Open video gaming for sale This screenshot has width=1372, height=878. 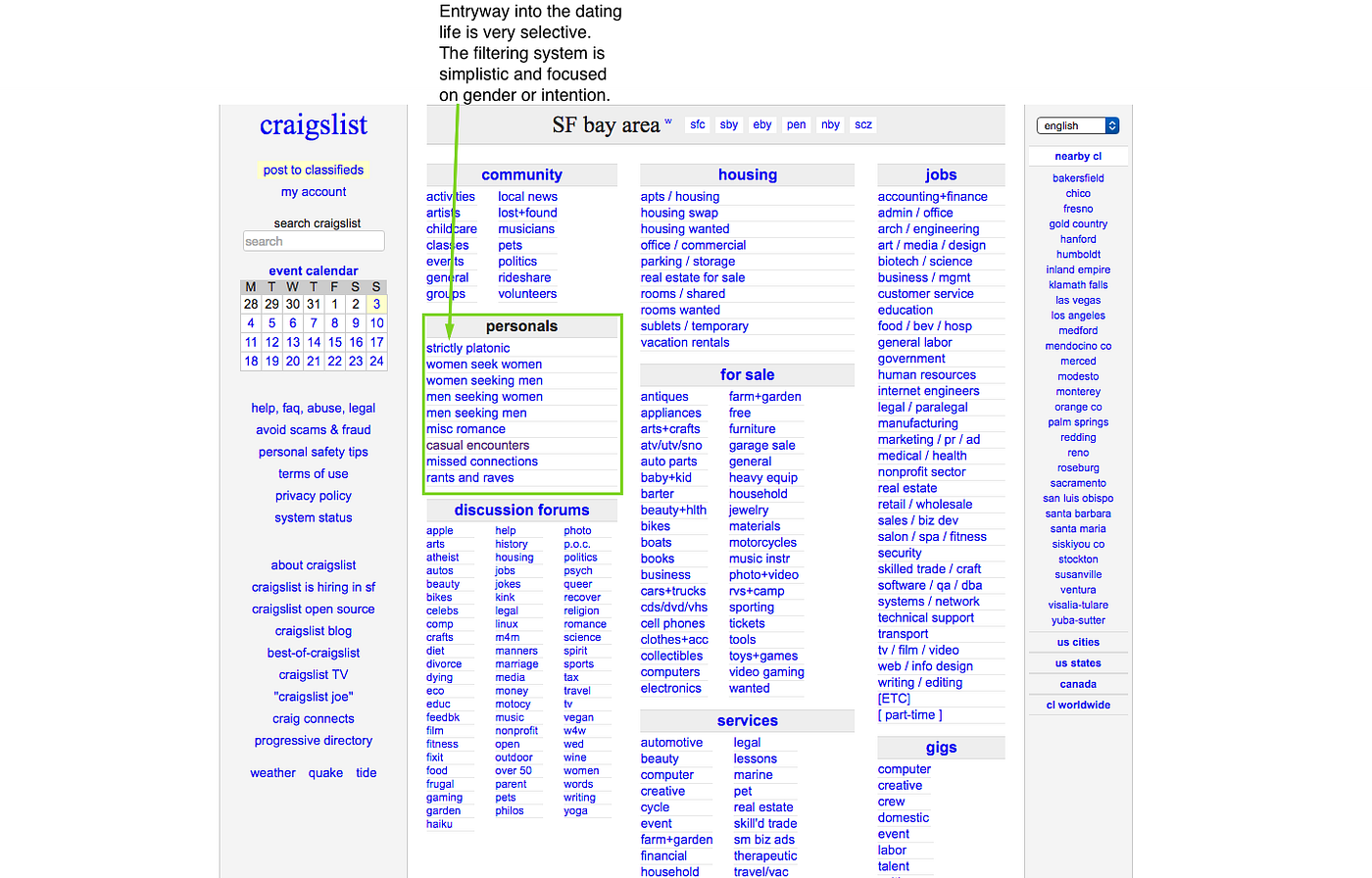tap(766, 672)
